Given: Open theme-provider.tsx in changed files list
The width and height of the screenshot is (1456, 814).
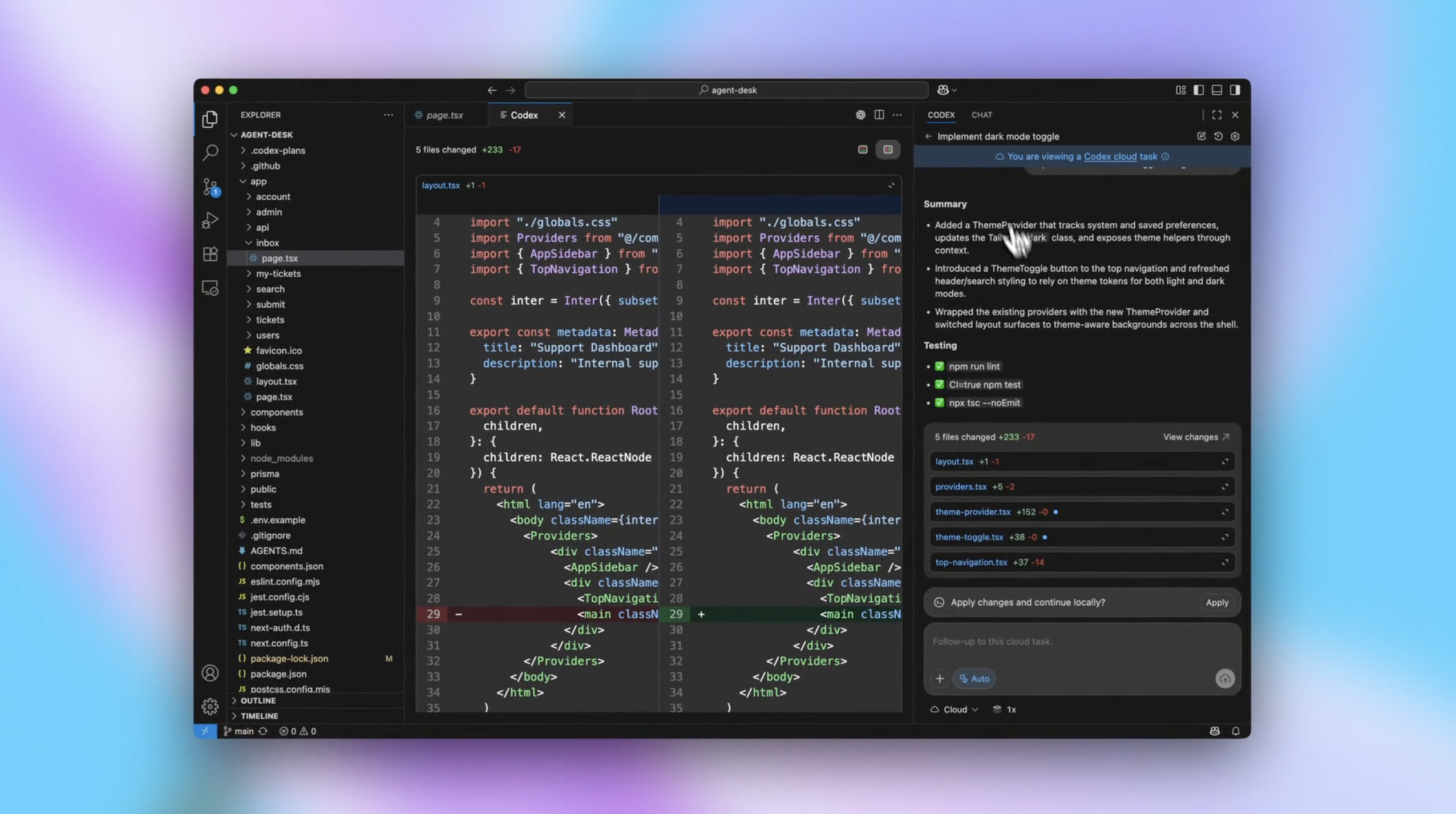Looking at the screenshot, I should tap(973, 512).
